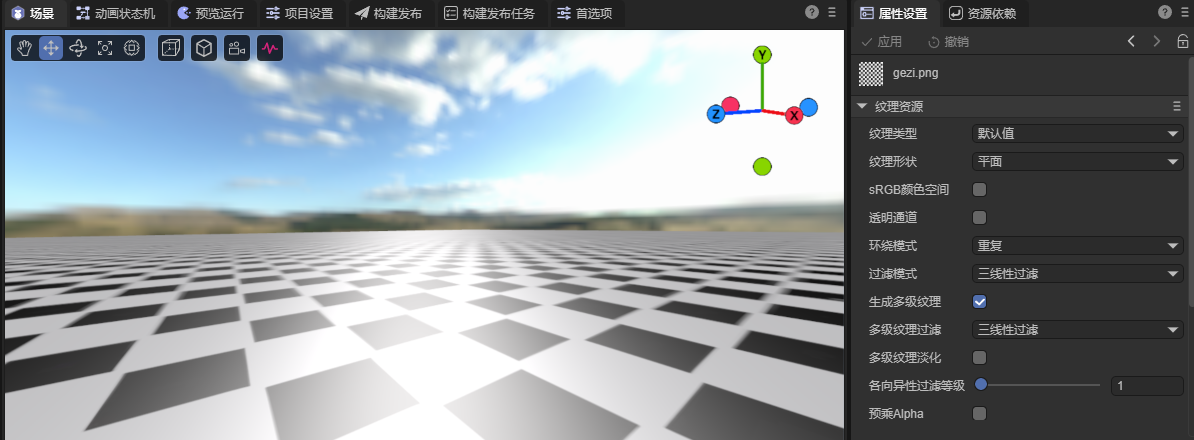Select the hand pan tool
Screen dimensions: 1194x440
point(24,48)
